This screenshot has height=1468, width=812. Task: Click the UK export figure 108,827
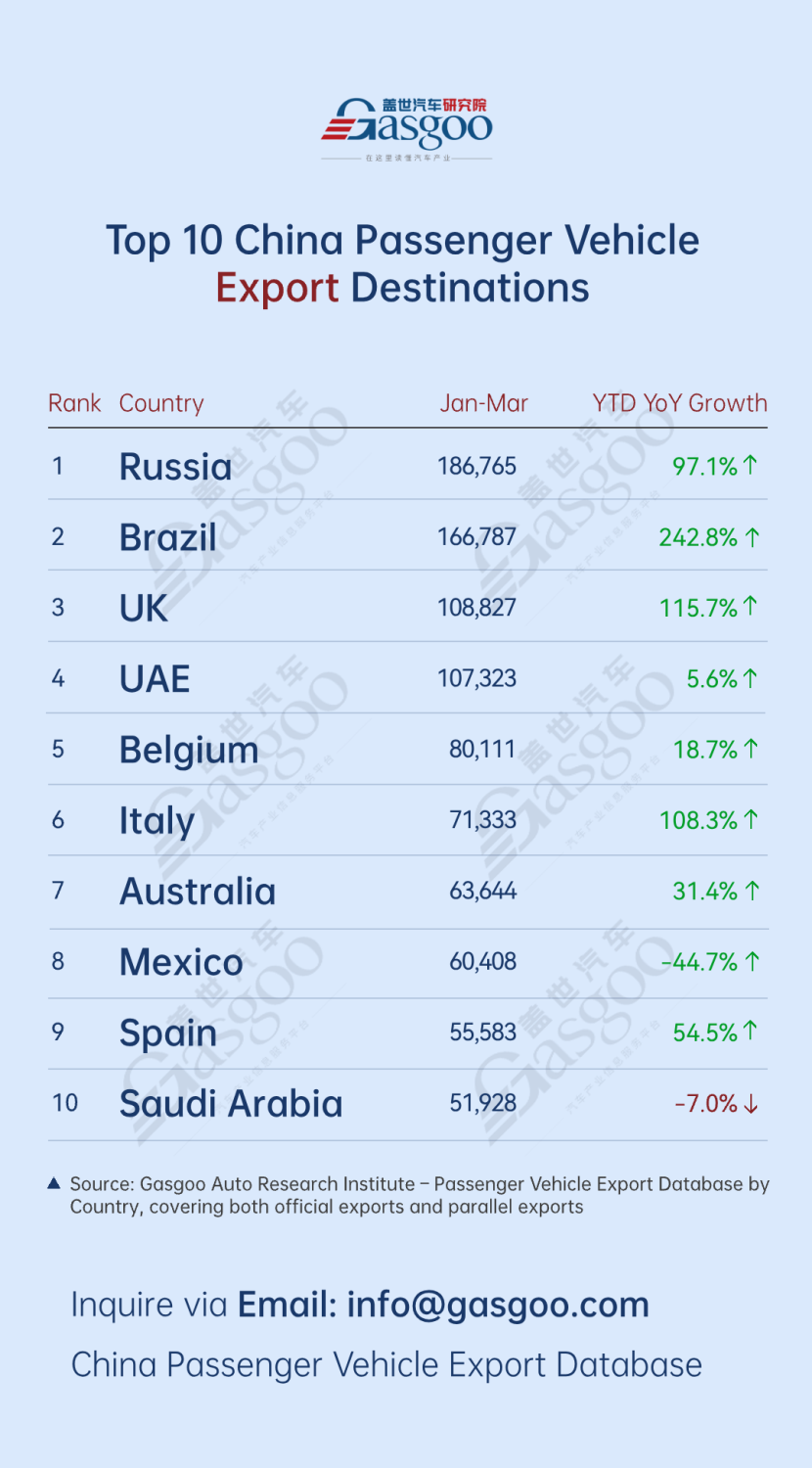[x=476, y=607]
